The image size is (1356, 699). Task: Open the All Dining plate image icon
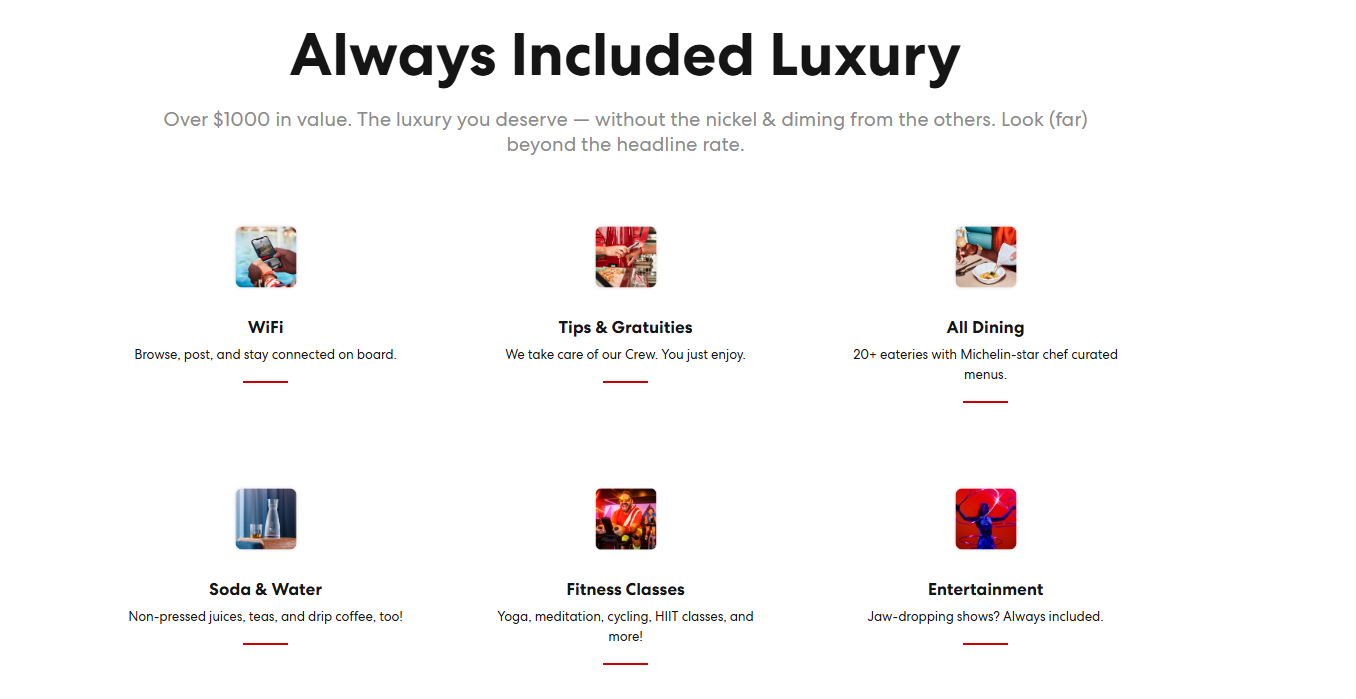(986, 257)
